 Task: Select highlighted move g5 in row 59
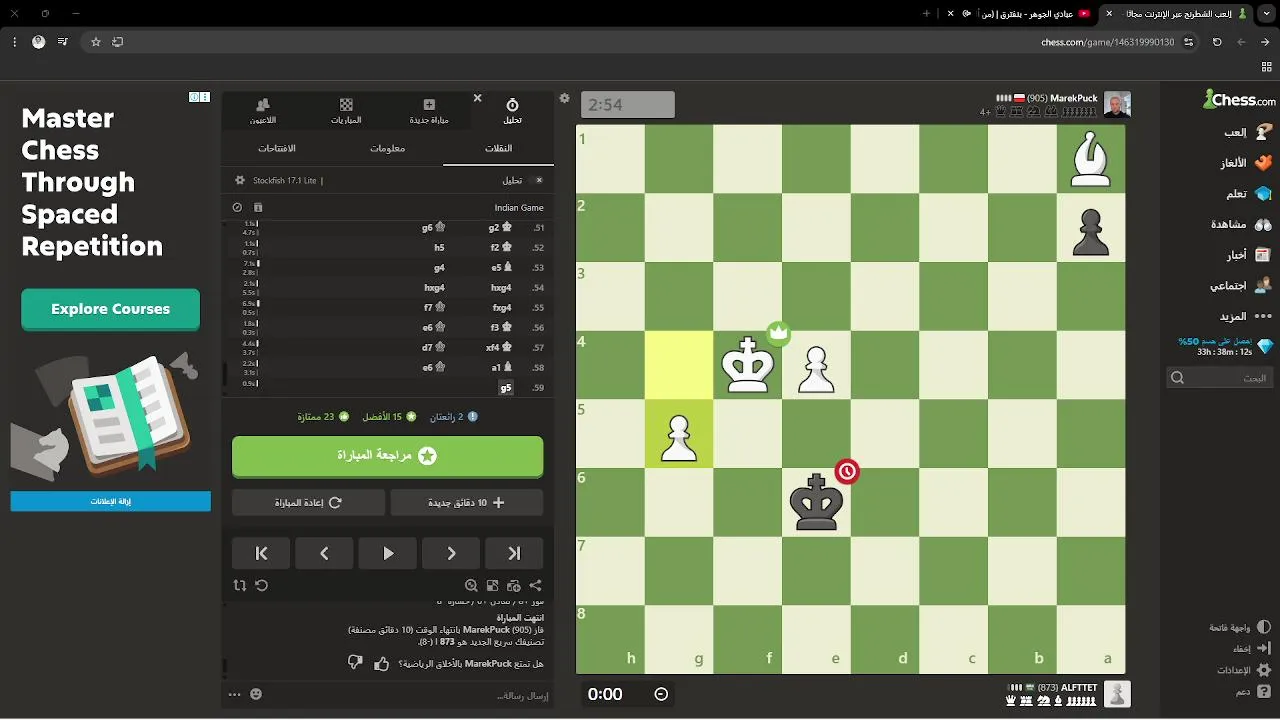(506, 388)
